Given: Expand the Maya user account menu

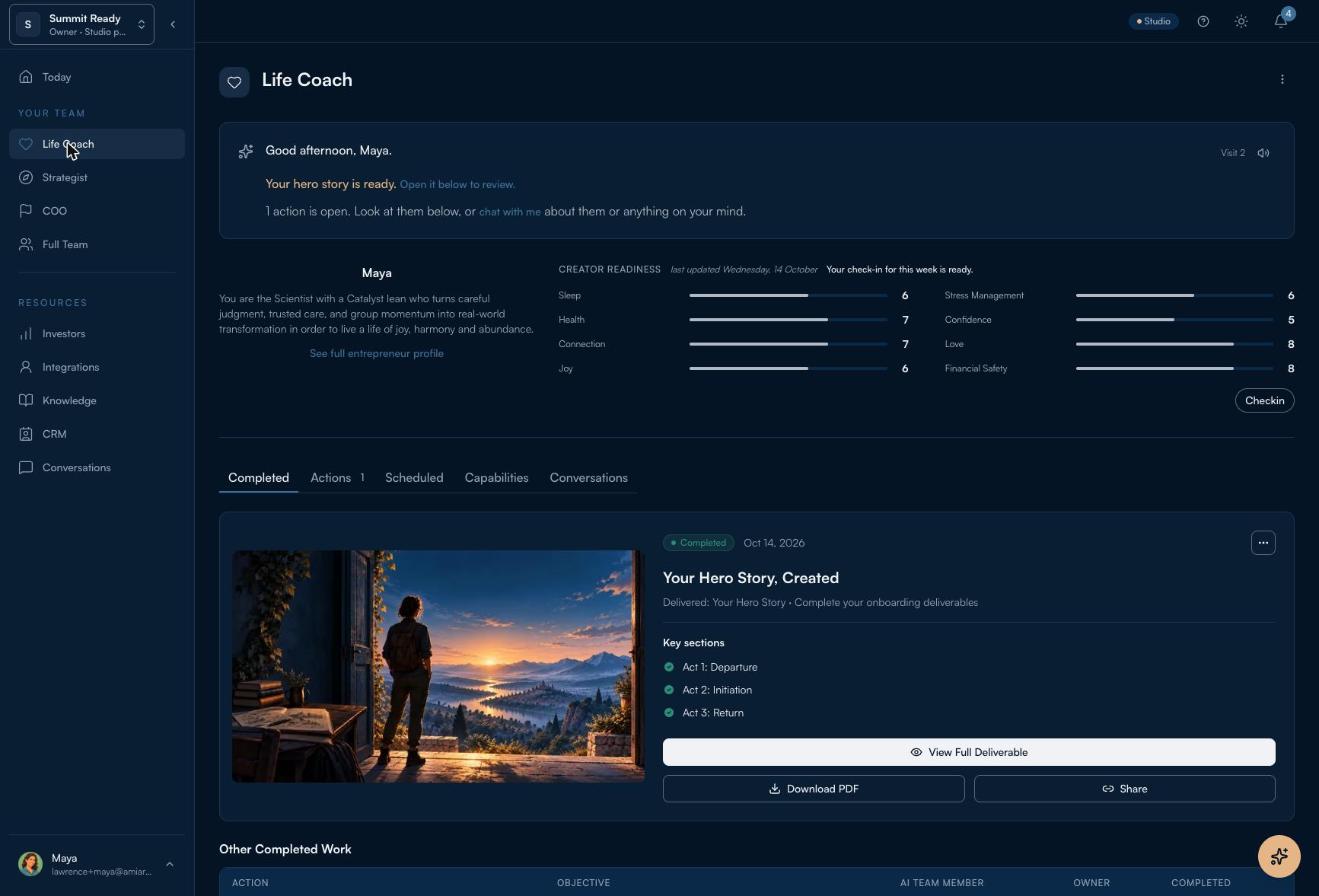Looking at the screenshot, I should coord(97,864).
